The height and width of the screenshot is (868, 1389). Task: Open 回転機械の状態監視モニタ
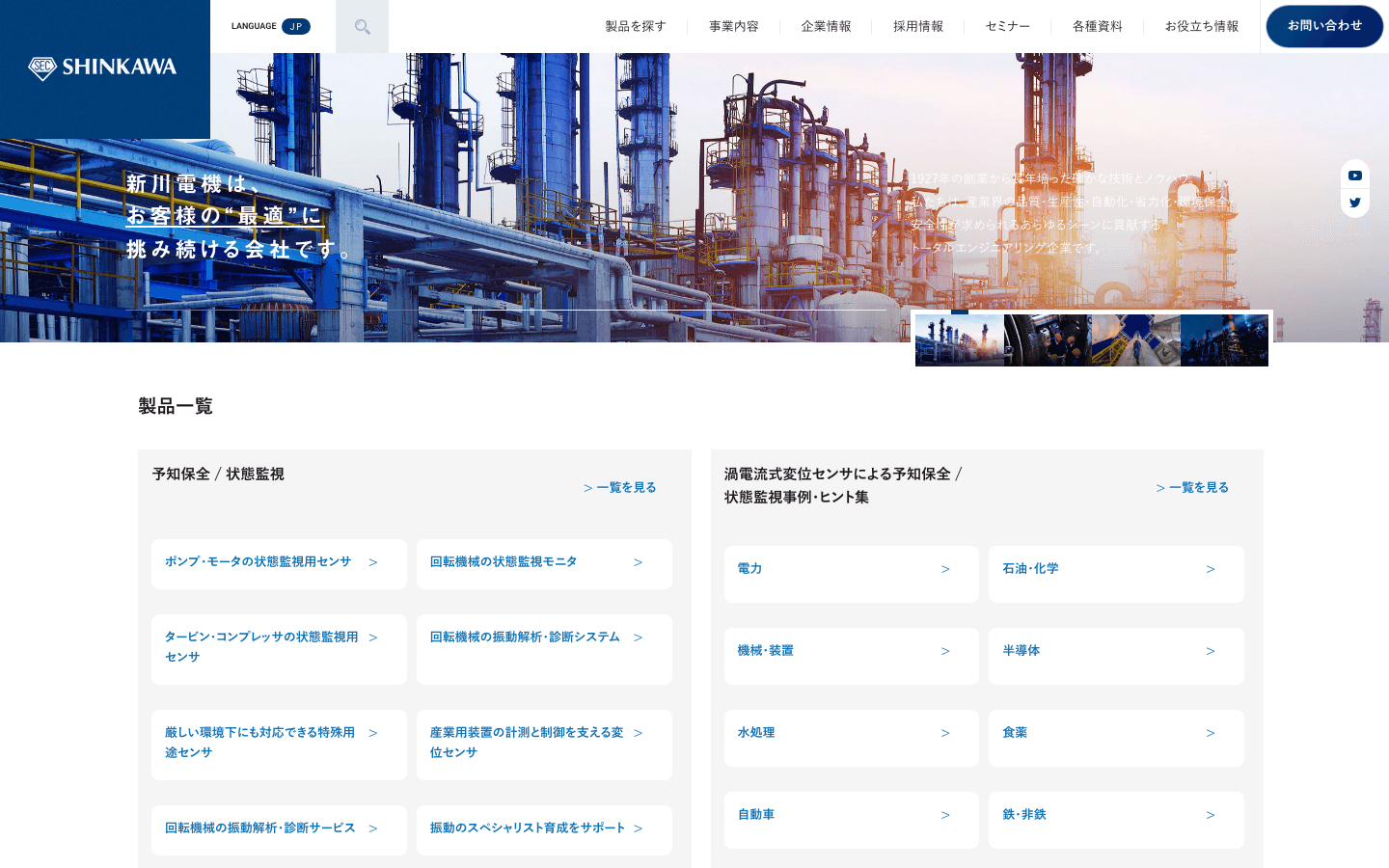pyautogui.click(x=544, y=564)
